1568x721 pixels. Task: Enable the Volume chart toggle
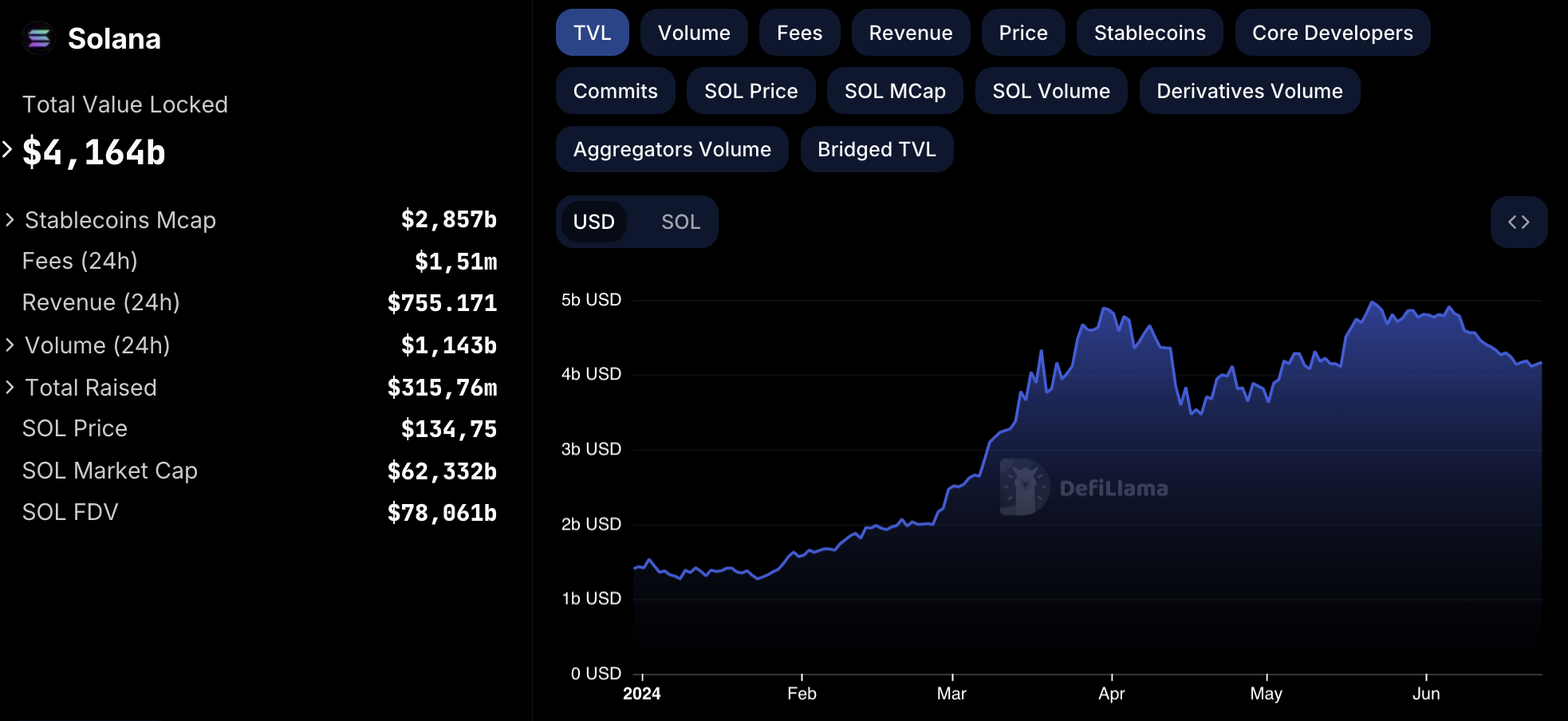pos(694,33)
